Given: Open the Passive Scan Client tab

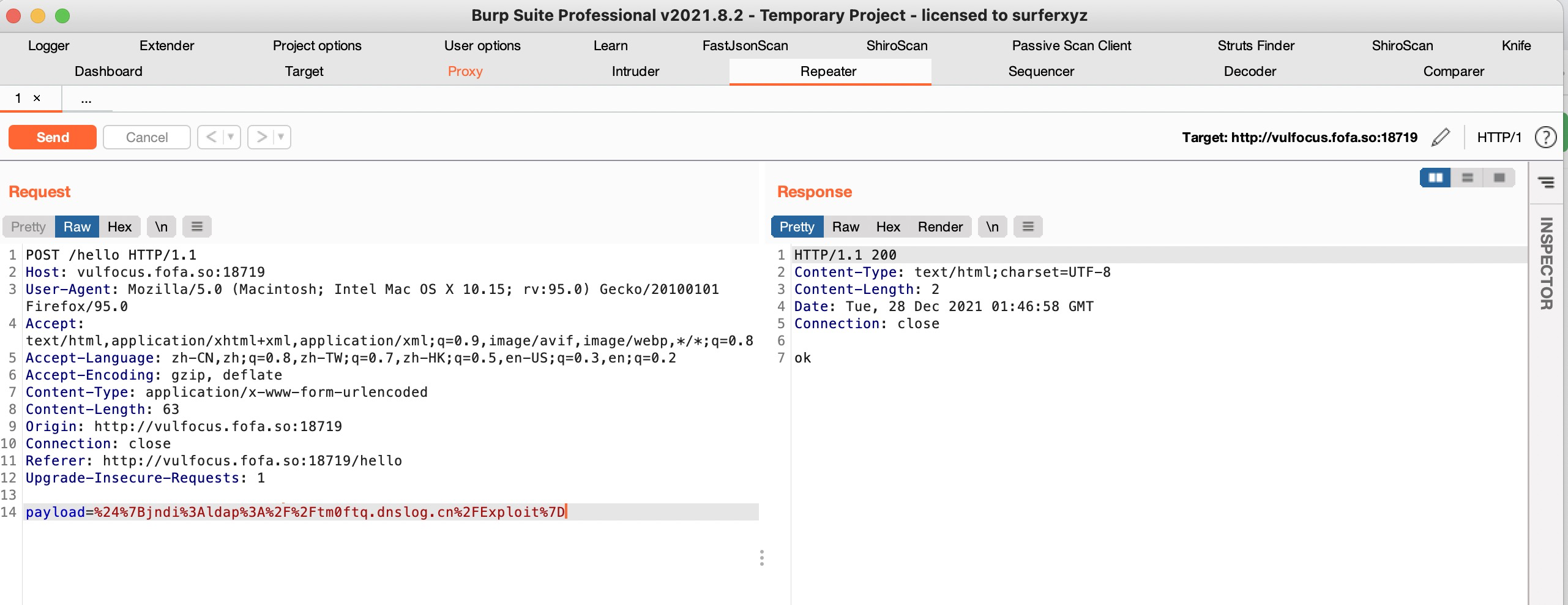Looking at the screenshot, I should pyautogui.click(x=1072, y=45).
